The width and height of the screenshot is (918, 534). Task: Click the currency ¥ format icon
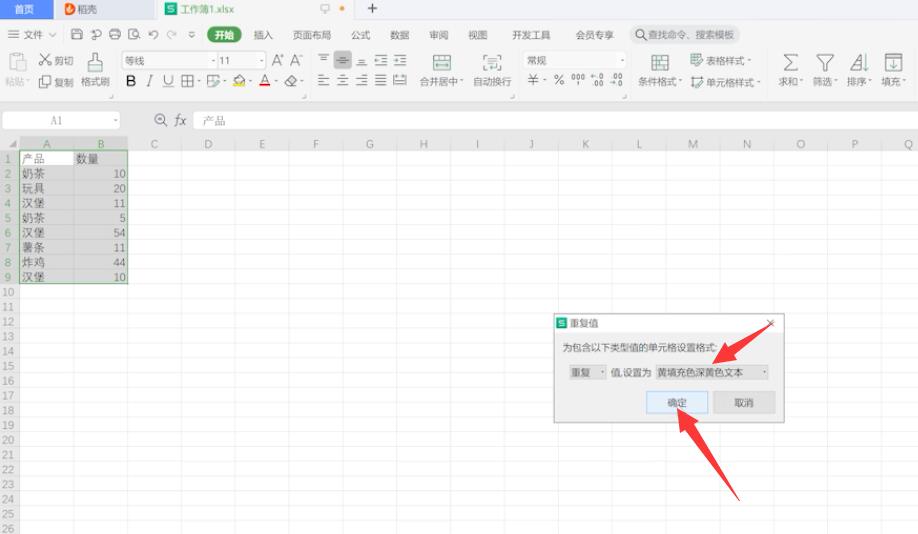[533, 80]
